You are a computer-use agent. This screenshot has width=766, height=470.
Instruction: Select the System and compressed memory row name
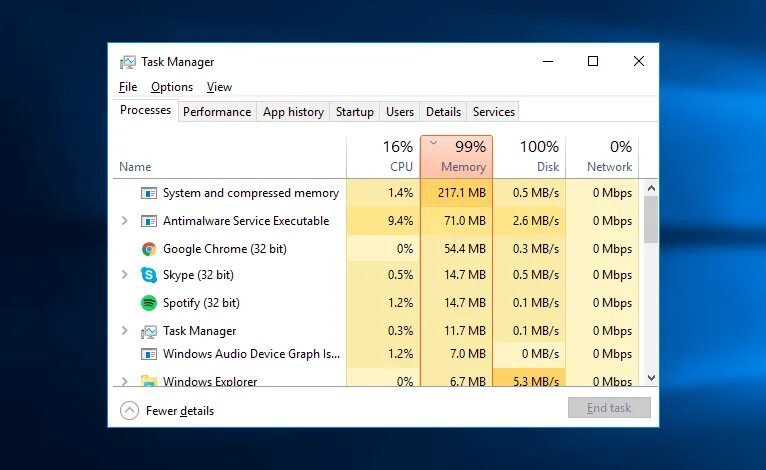tap(251, 193)
